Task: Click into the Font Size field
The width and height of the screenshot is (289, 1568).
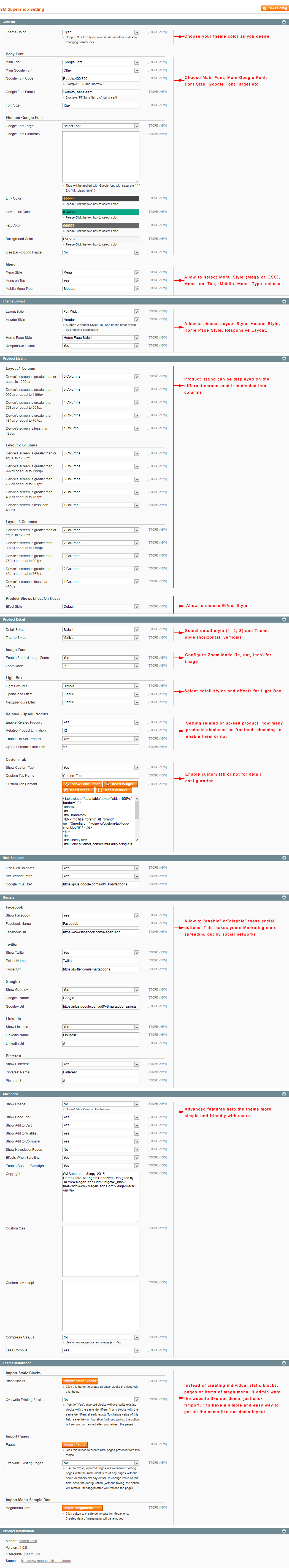Action: (x=101, y=105)
